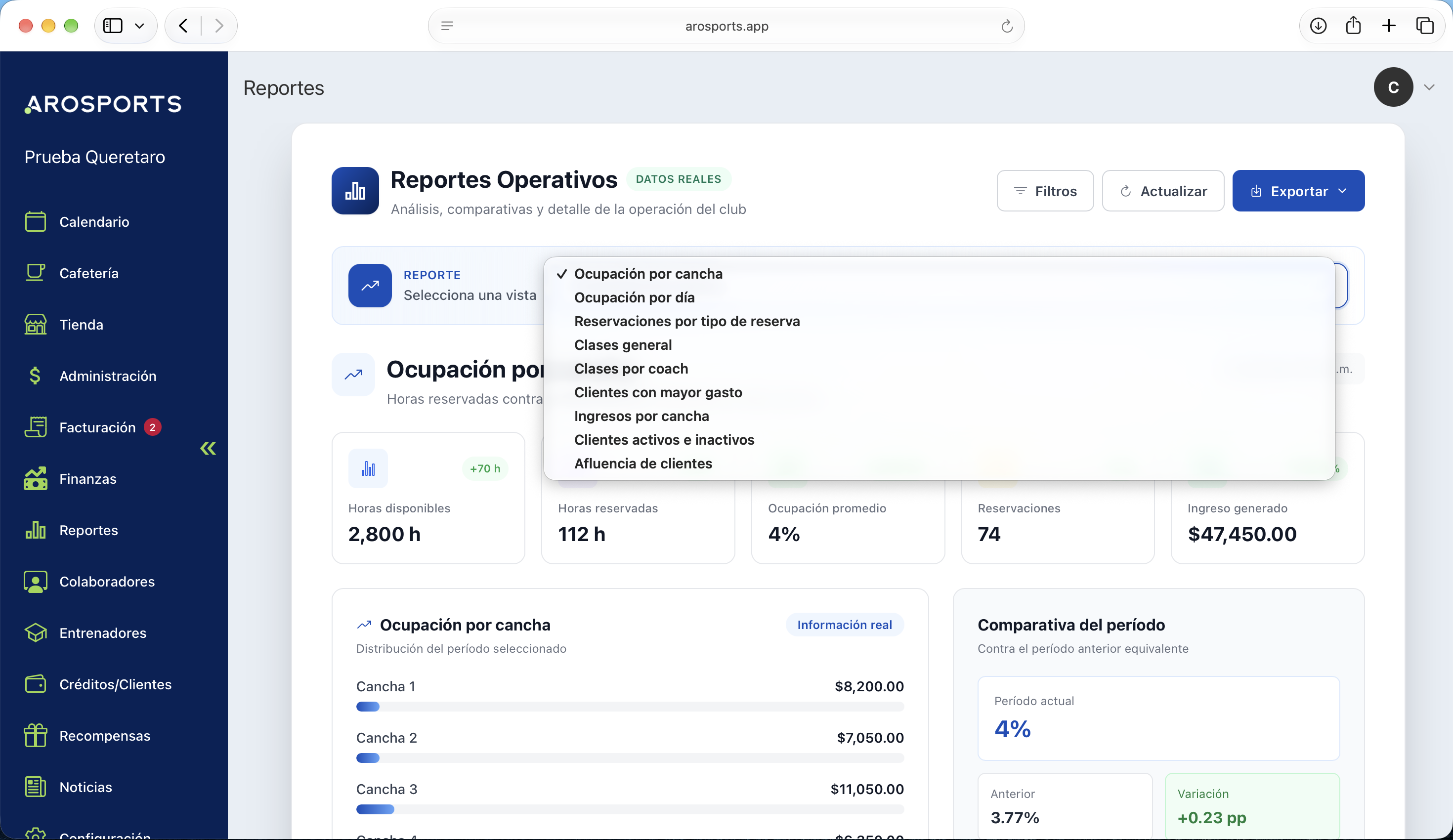Go back in Safari
The width and height of the screenshot is (1453, 840).
pos(183,26)
